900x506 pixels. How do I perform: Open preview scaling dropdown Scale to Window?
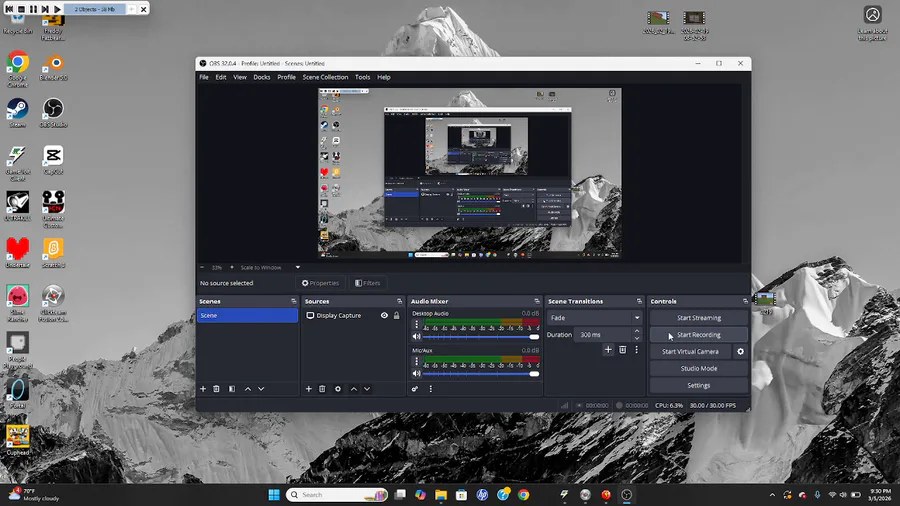(270, 267)
